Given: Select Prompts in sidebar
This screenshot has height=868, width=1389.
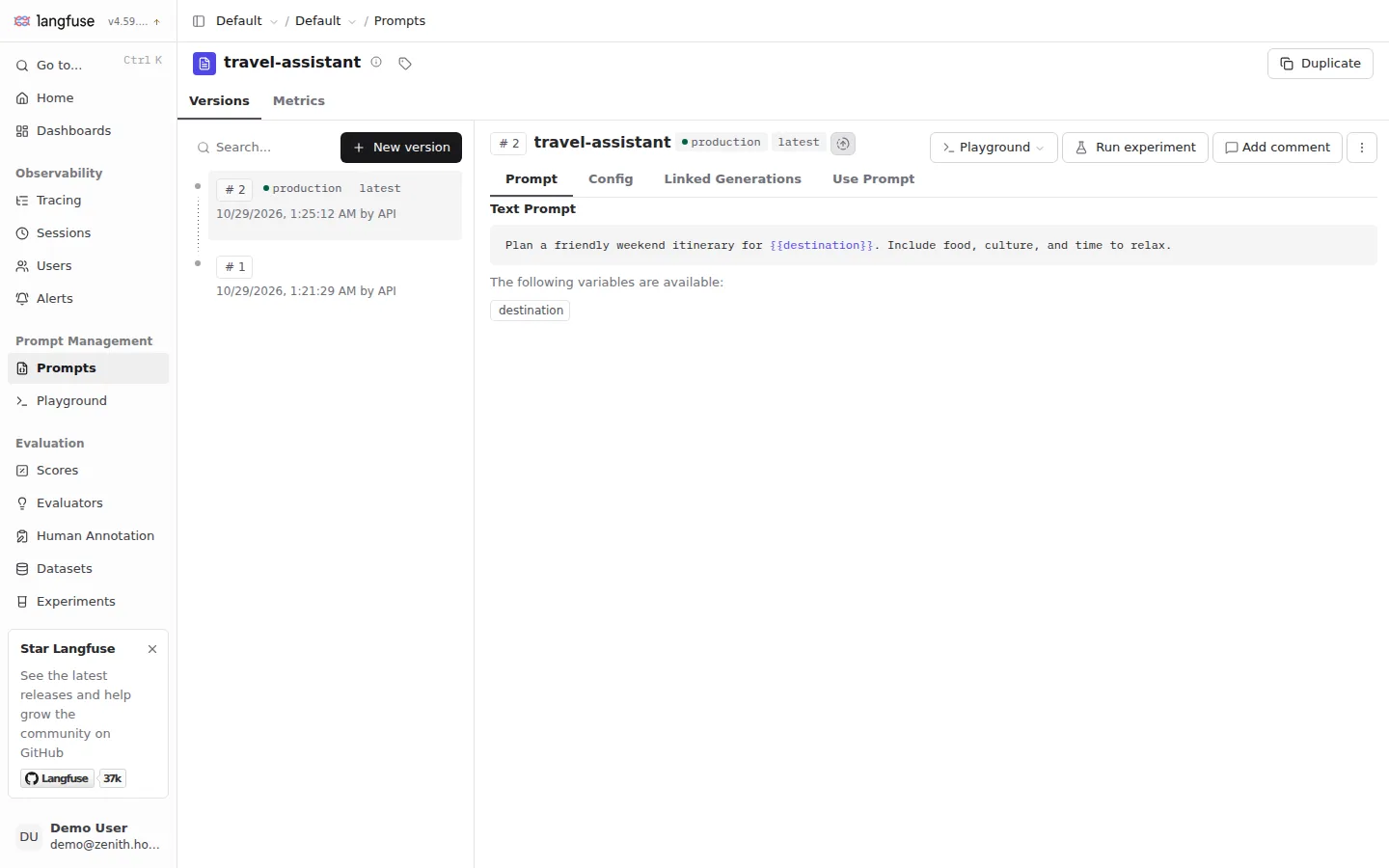Looking at the screenshot, I should [89, 368].
